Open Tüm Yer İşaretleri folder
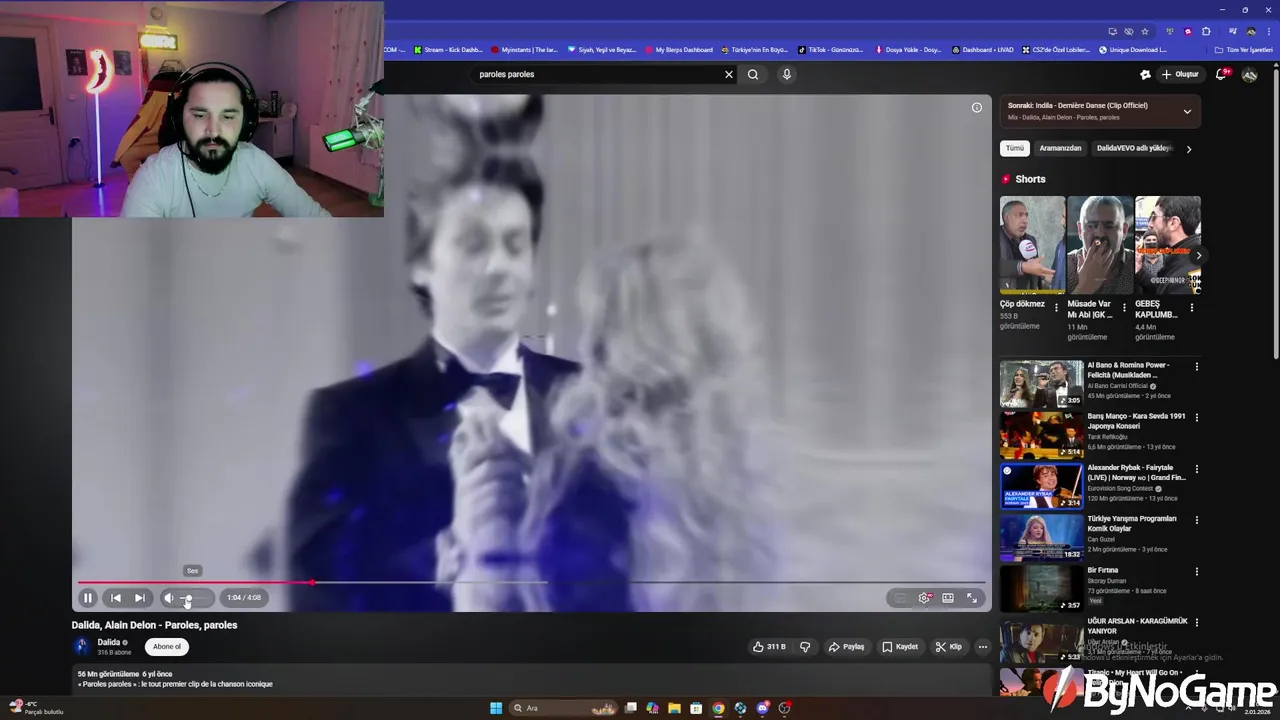Screen dimensions: 1280x720 (1244, 49)
